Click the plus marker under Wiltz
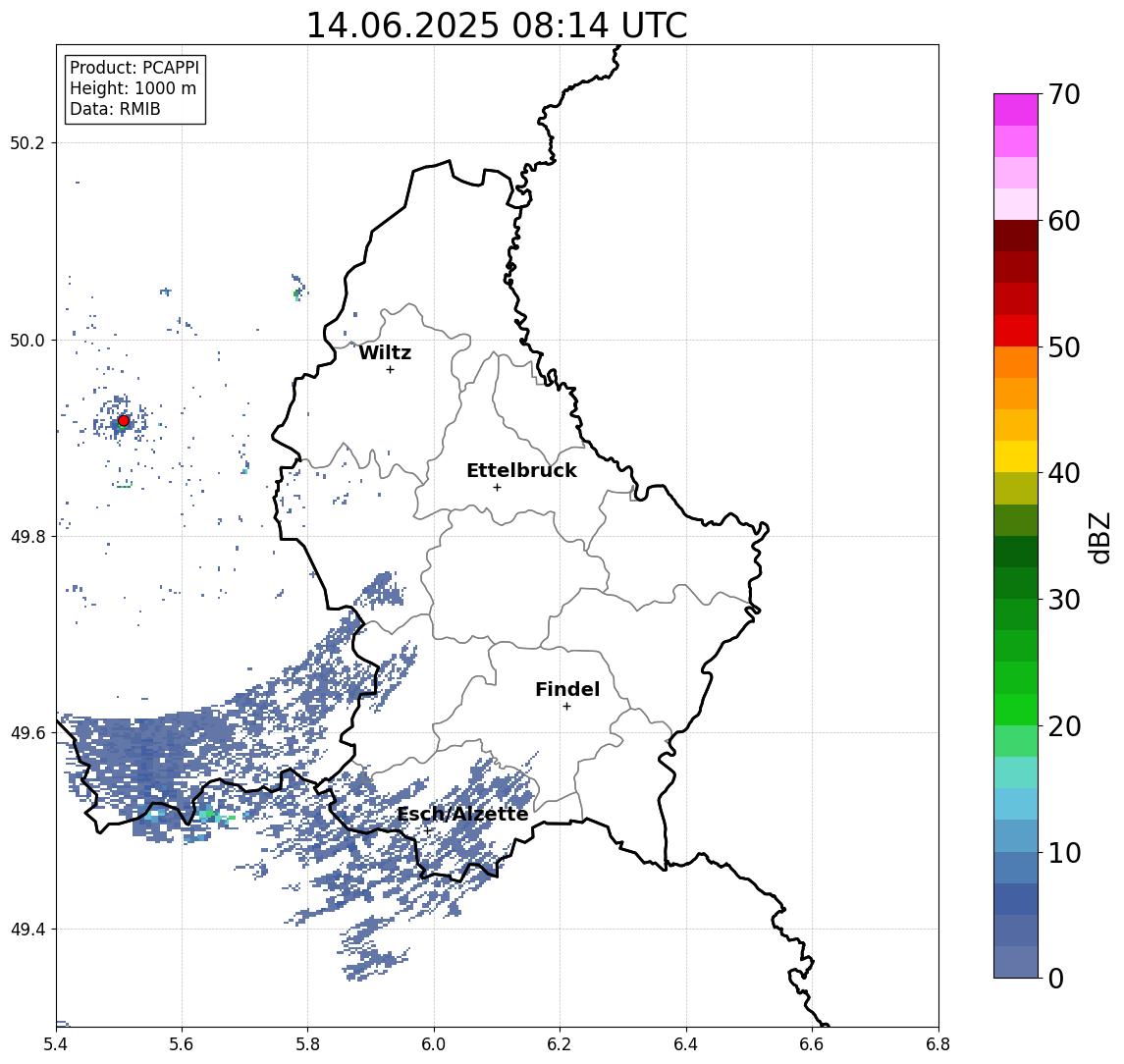 click(x=390, y=370)
